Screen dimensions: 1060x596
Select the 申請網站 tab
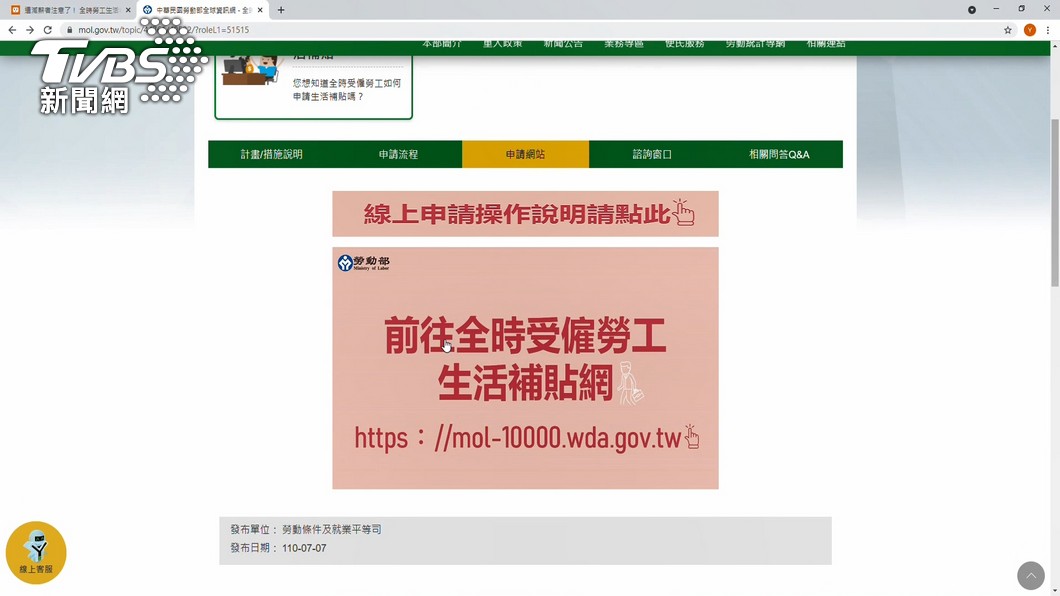[x=525, y=154]
